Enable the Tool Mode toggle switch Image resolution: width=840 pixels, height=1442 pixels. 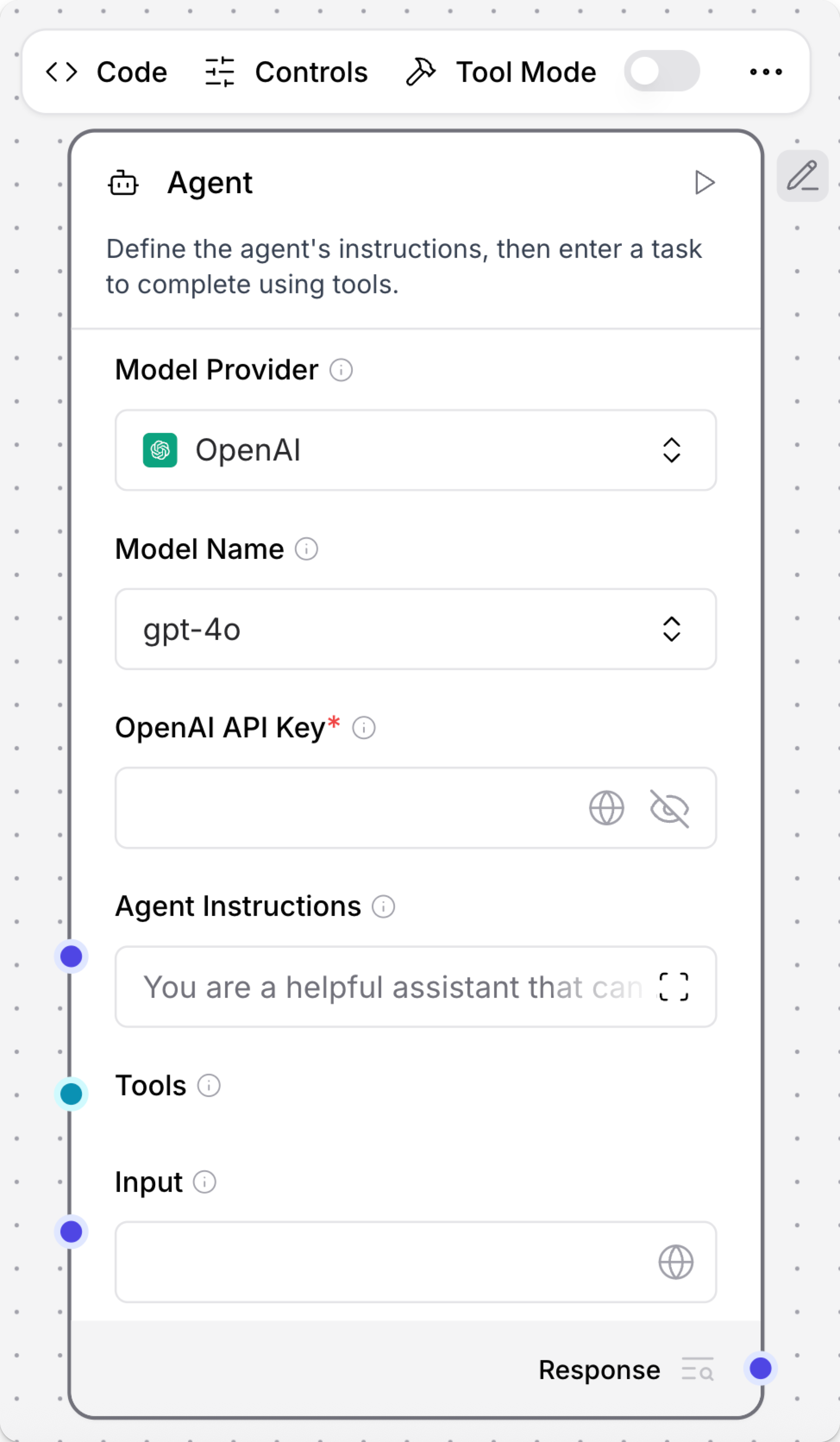(x=661, y=71)
